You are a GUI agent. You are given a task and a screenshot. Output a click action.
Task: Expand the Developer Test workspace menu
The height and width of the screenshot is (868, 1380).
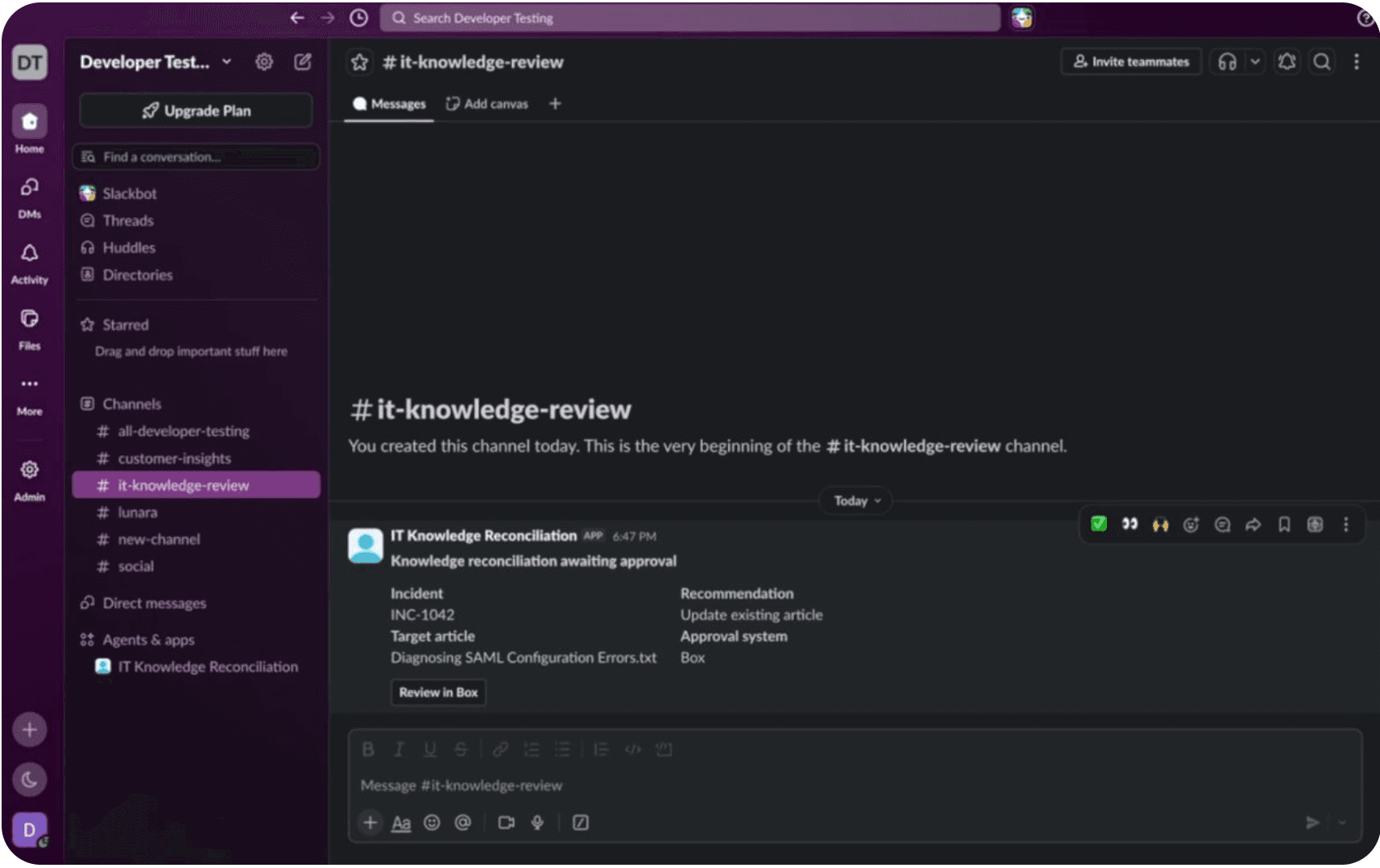pyautogui.click(x=155, y=62)
